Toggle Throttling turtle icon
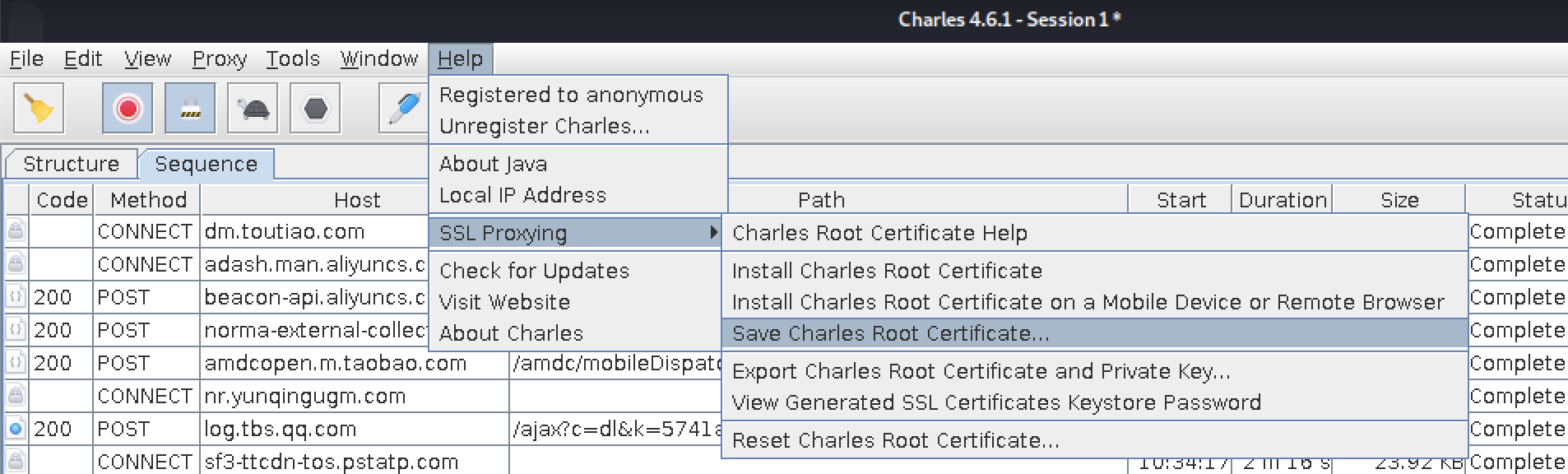The height and width of the screenshot is (474, 1568). [x=253, y=109]
